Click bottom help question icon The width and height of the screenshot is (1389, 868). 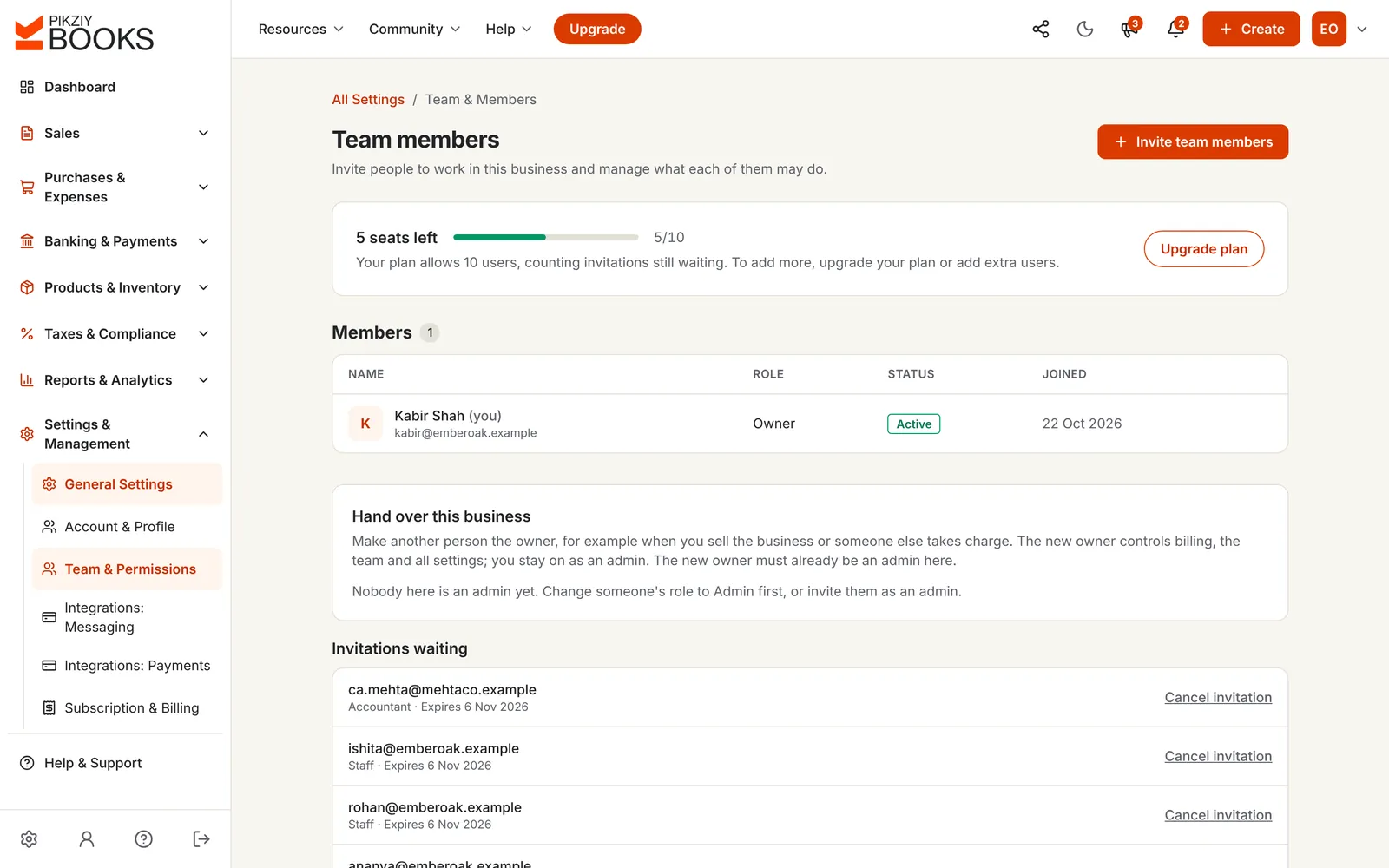(x=144, y=838)
